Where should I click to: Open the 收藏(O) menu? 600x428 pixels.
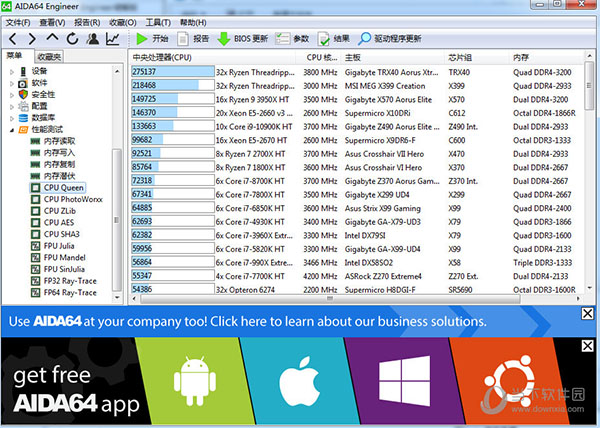click(x=123, y=23)
